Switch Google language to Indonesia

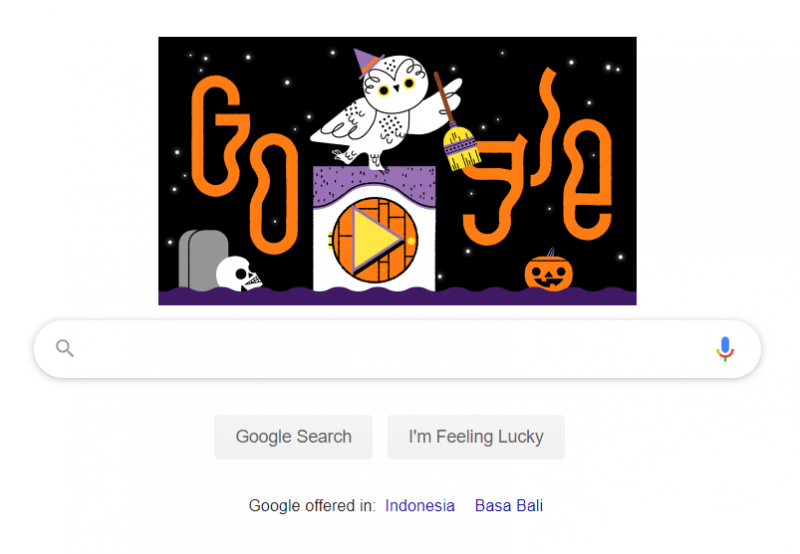[420, 506]
